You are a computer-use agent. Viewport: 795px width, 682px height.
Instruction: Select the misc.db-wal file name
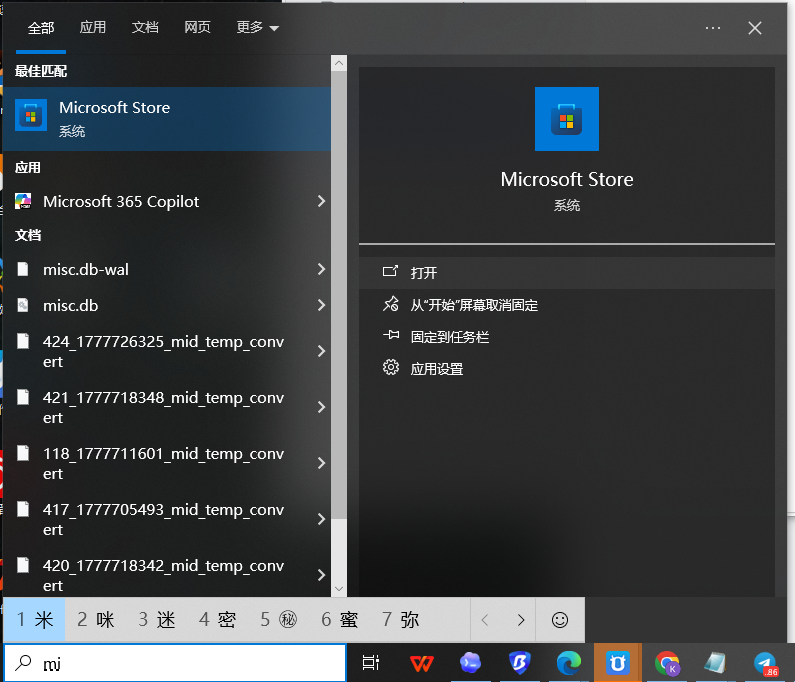(86, 269)
